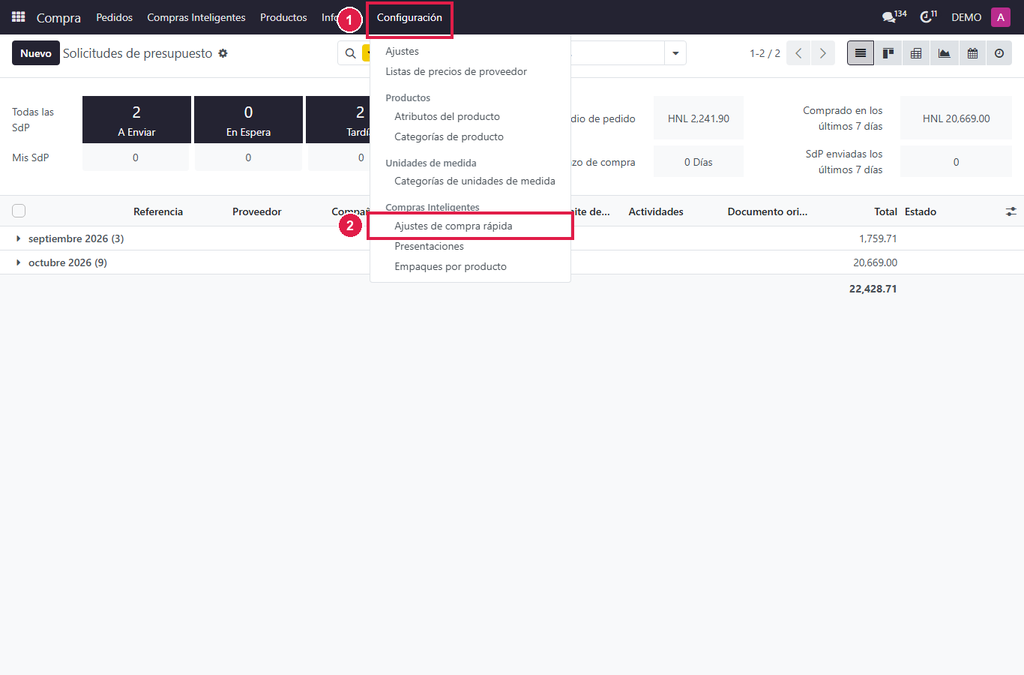The width and height of the screenshot is (1024, 675).
Task: Switch to graph view
Action: [x=944, y=54]
